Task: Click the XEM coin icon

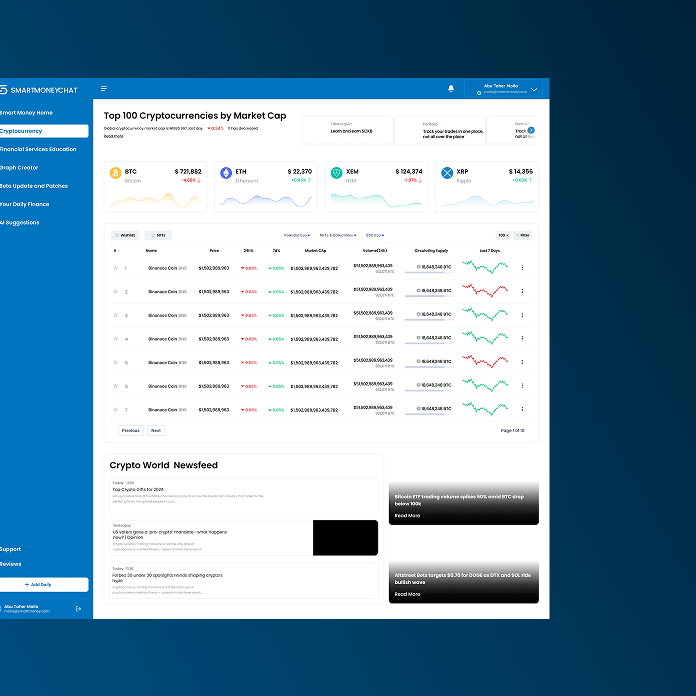Action: (336, 173)
